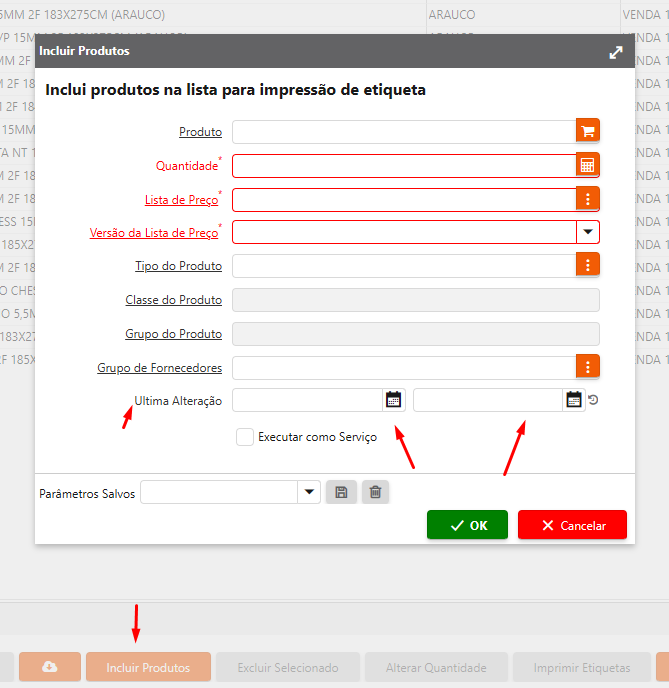669x688 pixels.
Task: Enable Executar como Serviço checkbox
Action: 245,437
